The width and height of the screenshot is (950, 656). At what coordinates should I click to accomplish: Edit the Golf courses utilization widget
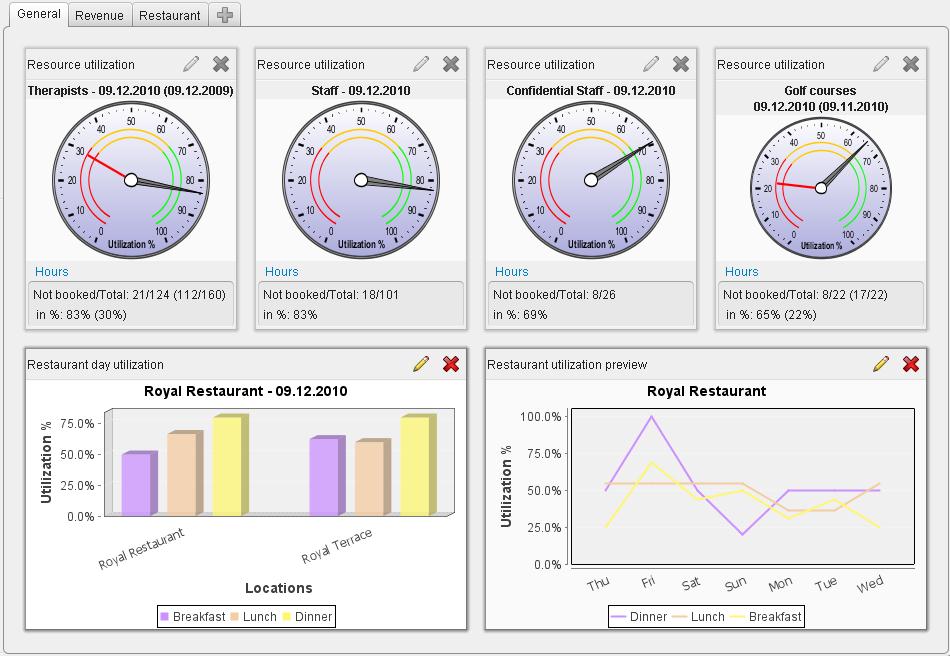[881, 64]
